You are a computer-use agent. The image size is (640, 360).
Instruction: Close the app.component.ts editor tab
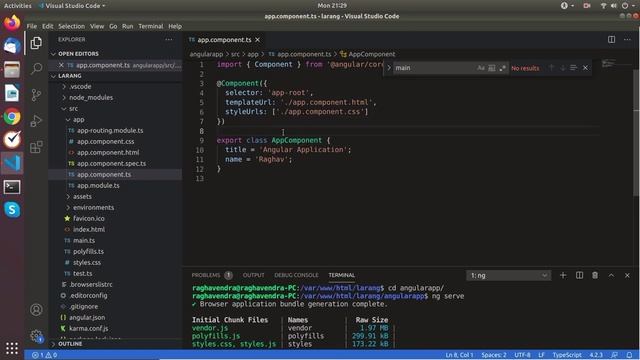(x=258, y=40)
